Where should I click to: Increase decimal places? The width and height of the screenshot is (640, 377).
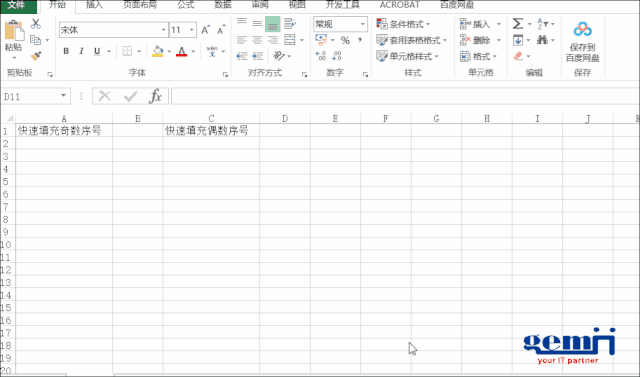coord(321,56)
